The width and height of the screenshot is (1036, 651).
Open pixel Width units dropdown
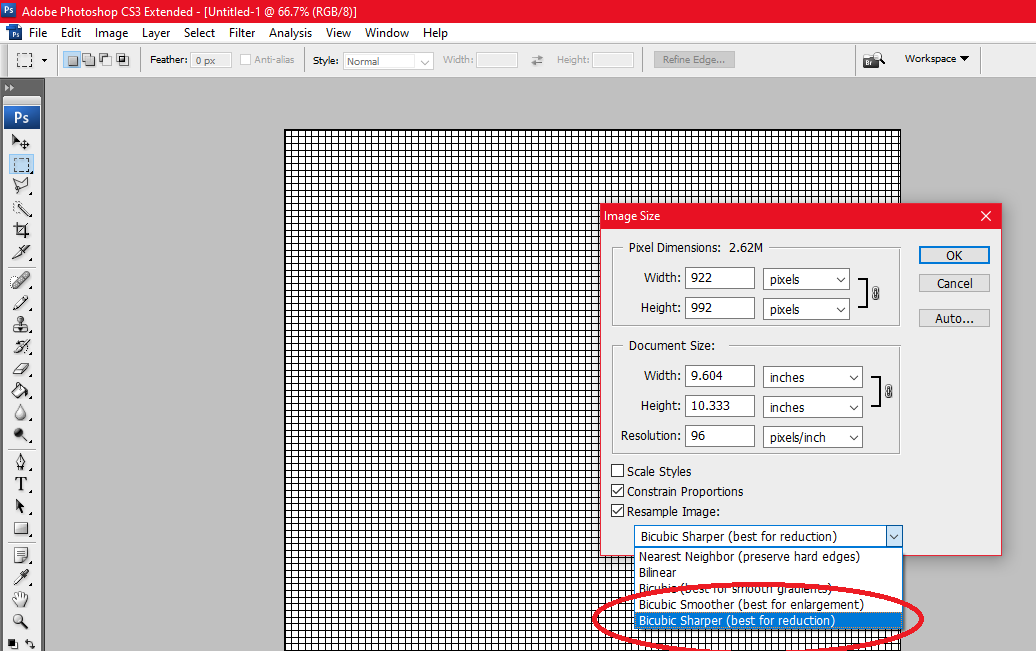pyautogui.click(x=806, y=279)
